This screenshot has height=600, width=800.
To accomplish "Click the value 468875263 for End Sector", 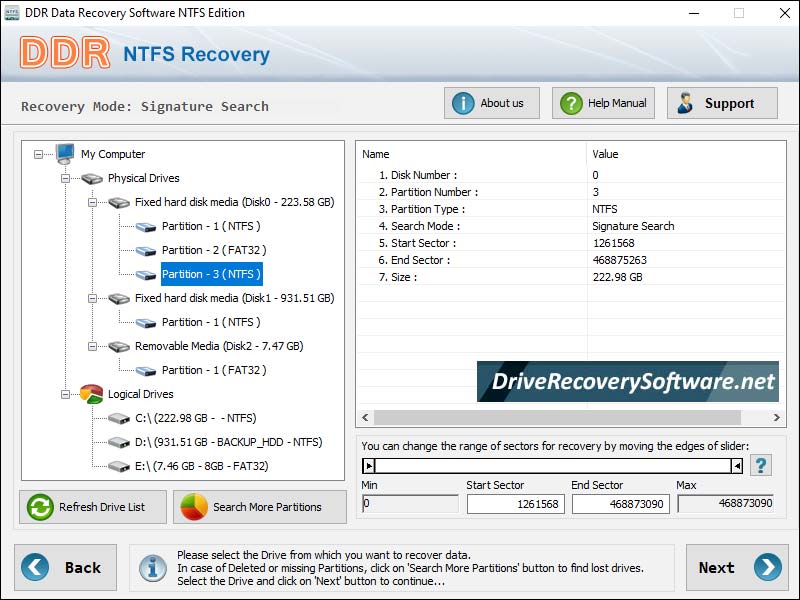I will 619,260.
